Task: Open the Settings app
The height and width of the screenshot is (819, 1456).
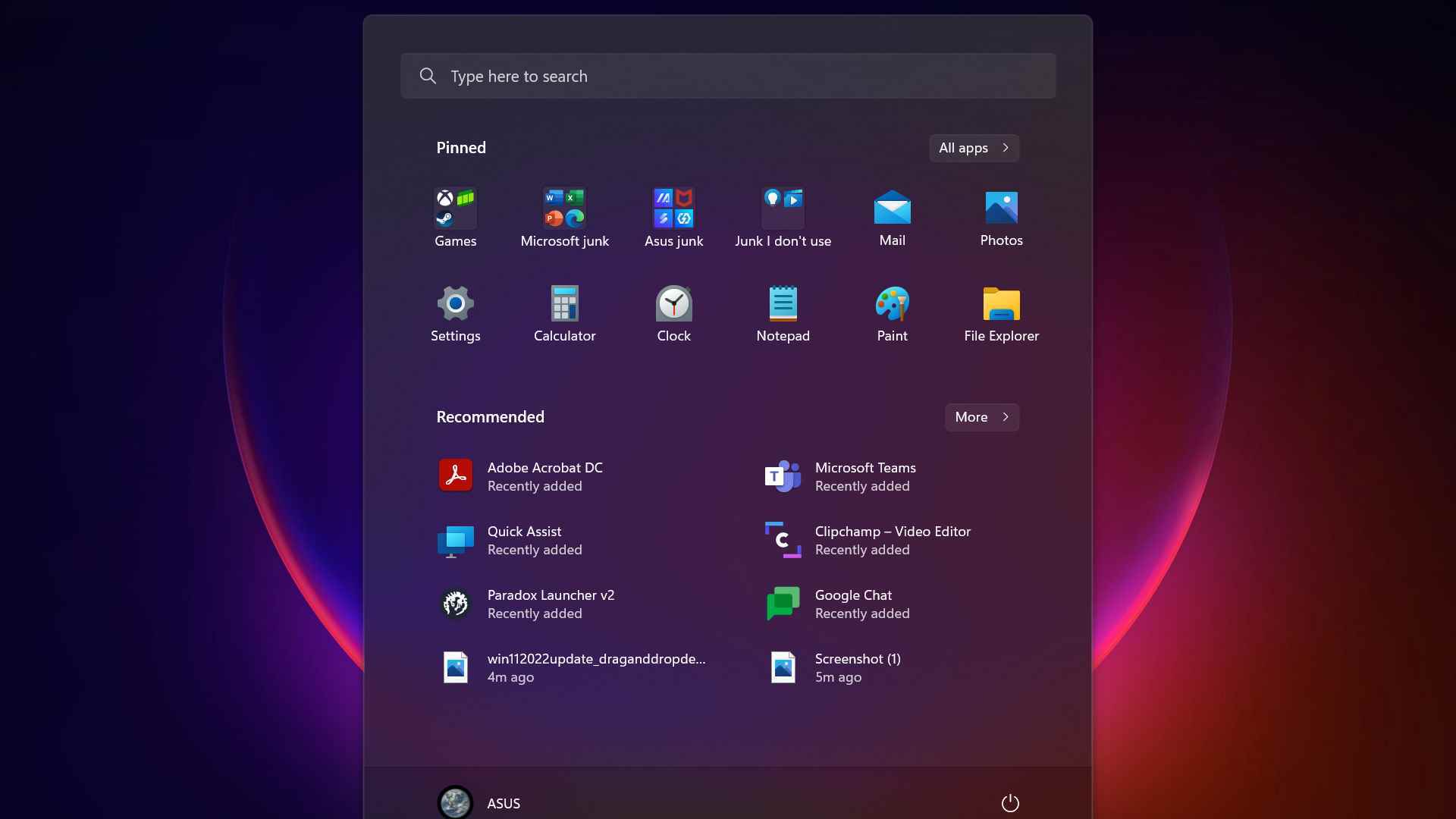Action: point(455,314)
